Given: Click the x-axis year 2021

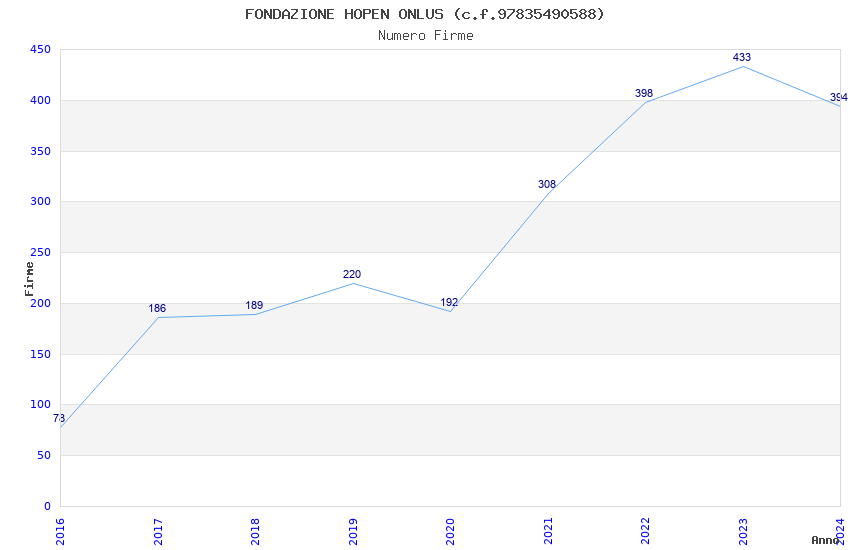Looking at the screenshot, I should click(548, 532).
